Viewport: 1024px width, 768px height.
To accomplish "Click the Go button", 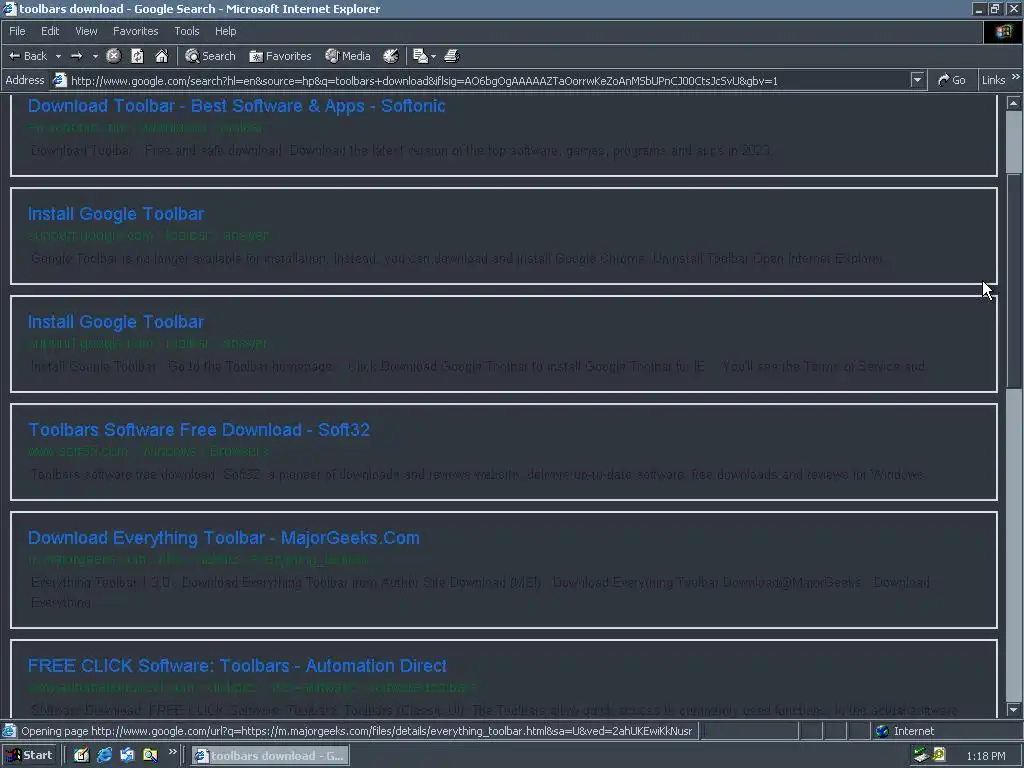I will (952, 80).
